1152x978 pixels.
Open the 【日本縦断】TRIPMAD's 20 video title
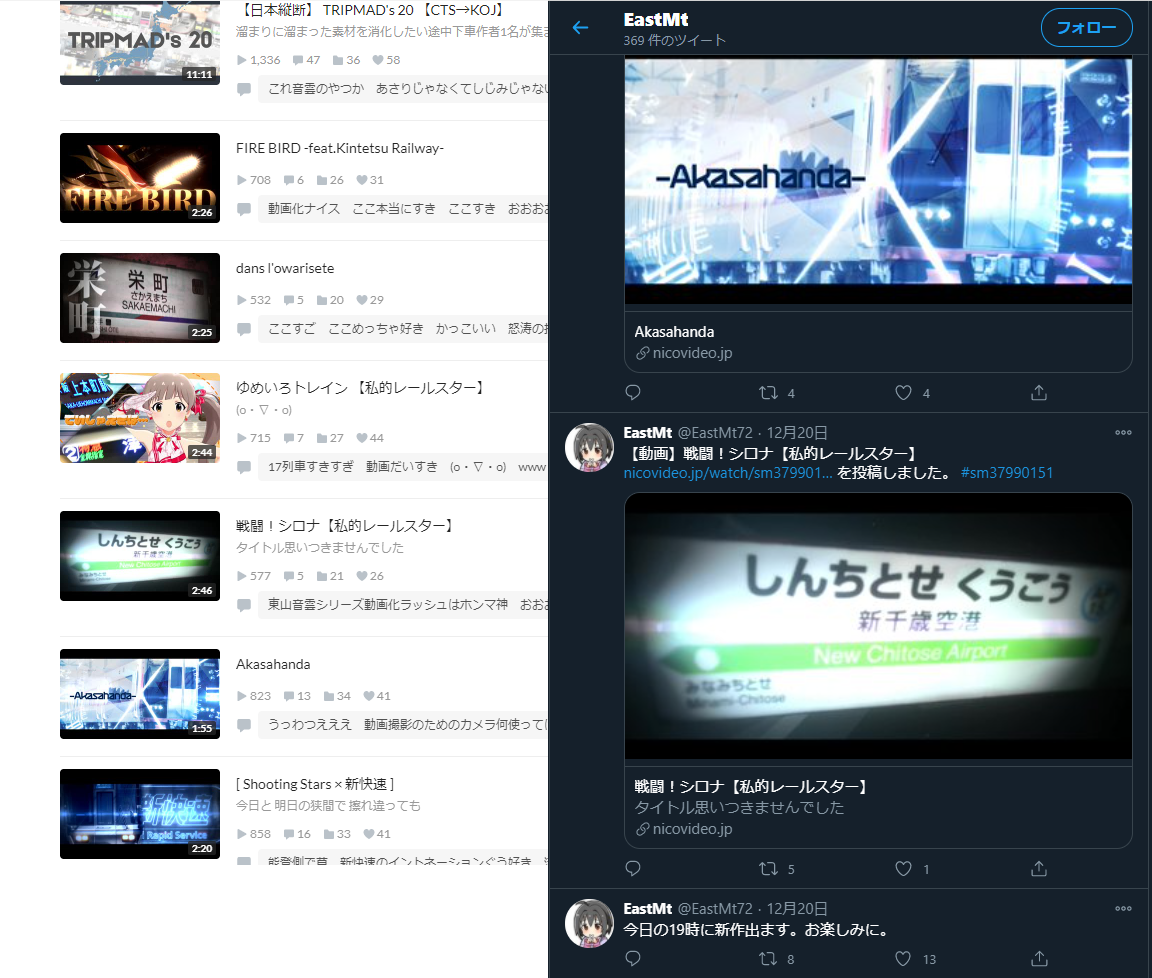point(372,10)
